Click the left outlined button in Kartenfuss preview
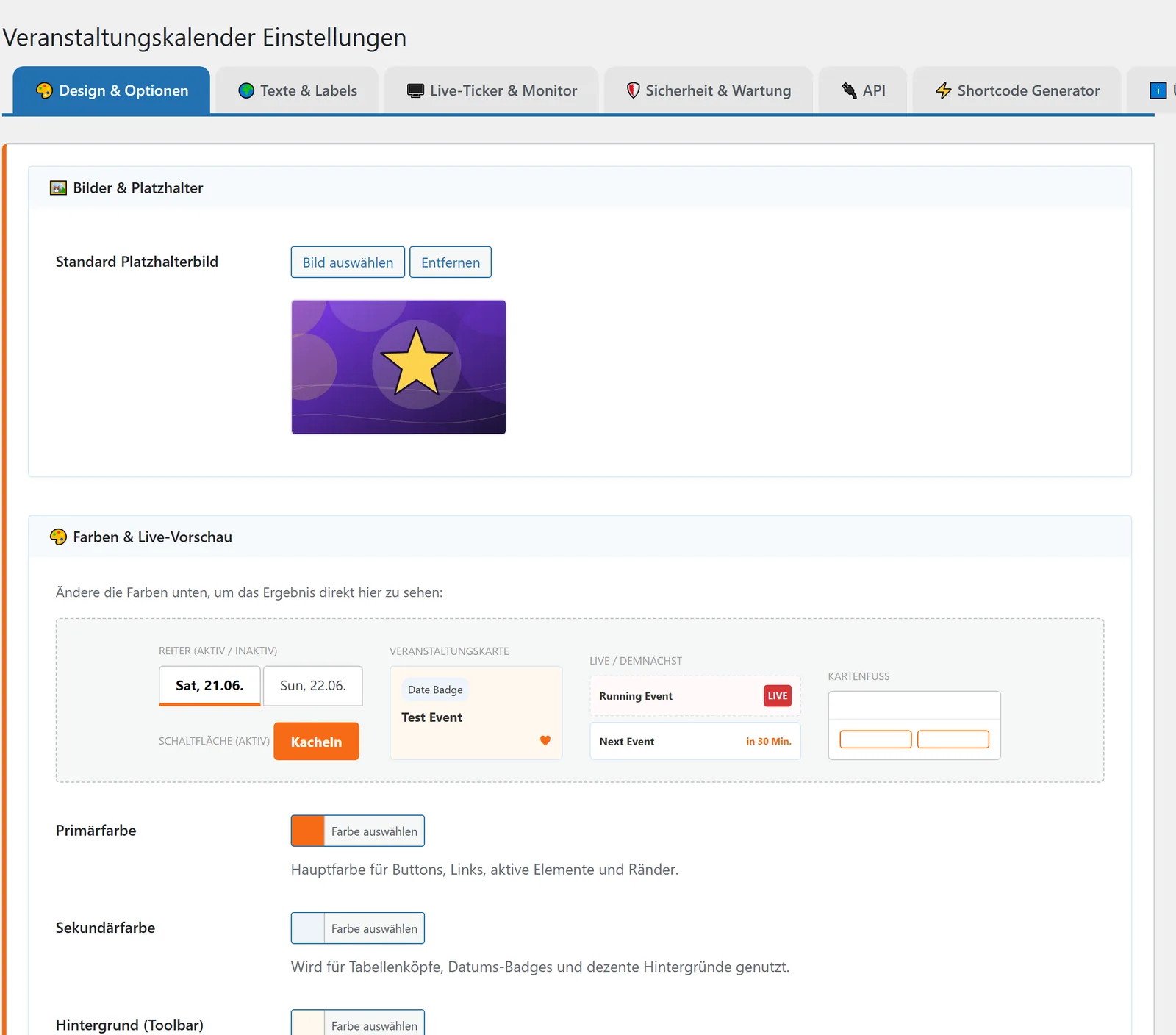Image resolution: width=1176 pixels, height=1035 pixels. click(x=875, y=739)
